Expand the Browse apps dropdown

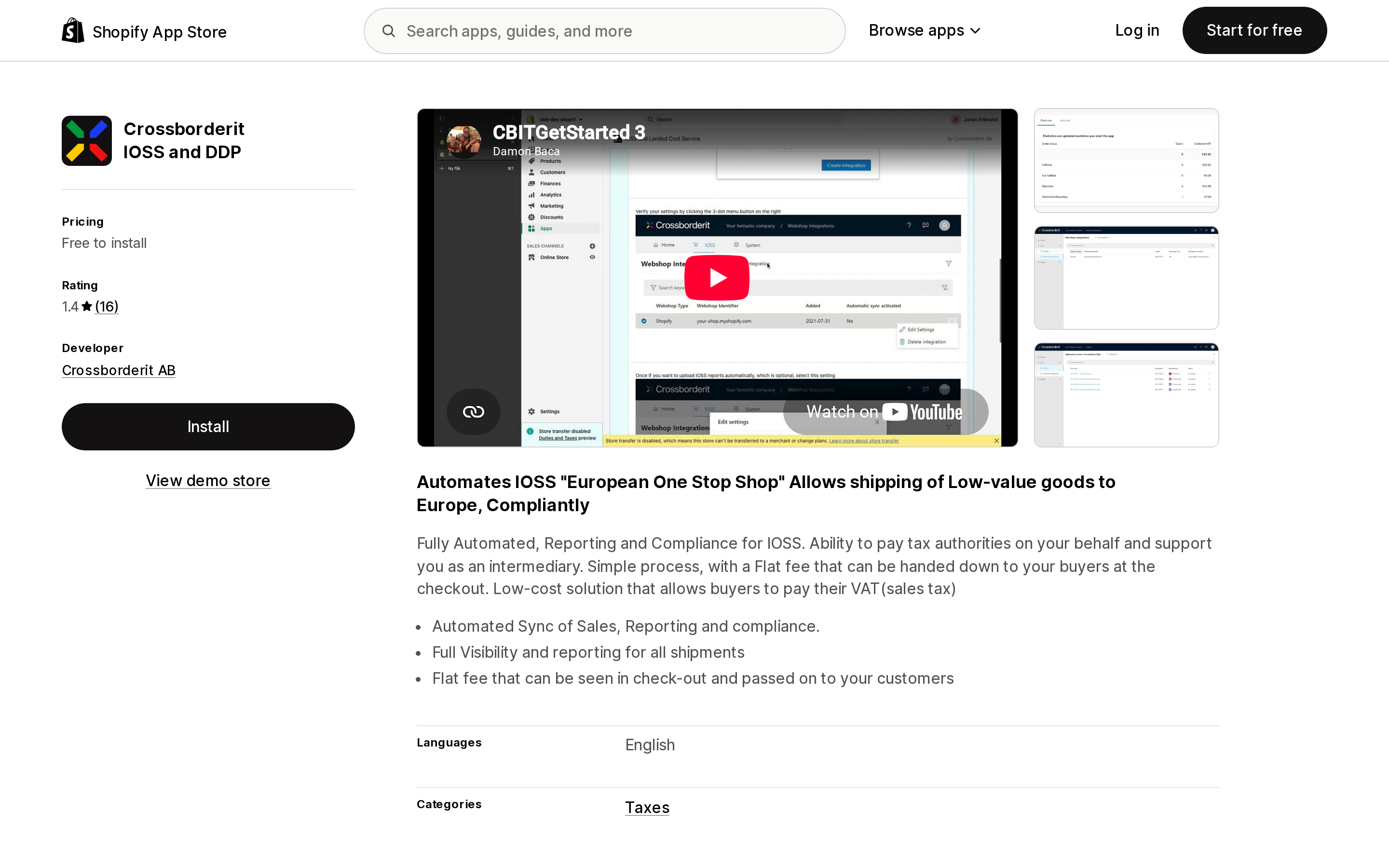[x=924, y=30]
